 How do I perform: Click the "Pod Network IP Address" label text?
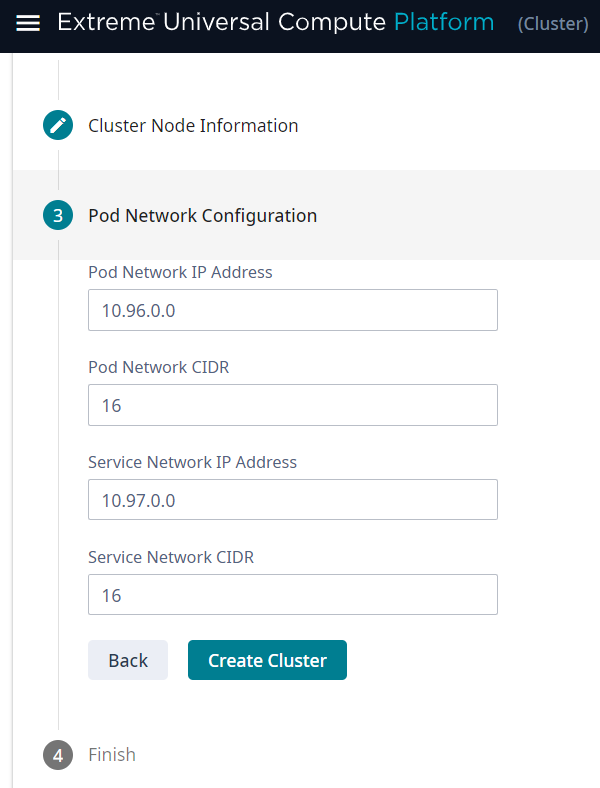(x=180, y=272)
